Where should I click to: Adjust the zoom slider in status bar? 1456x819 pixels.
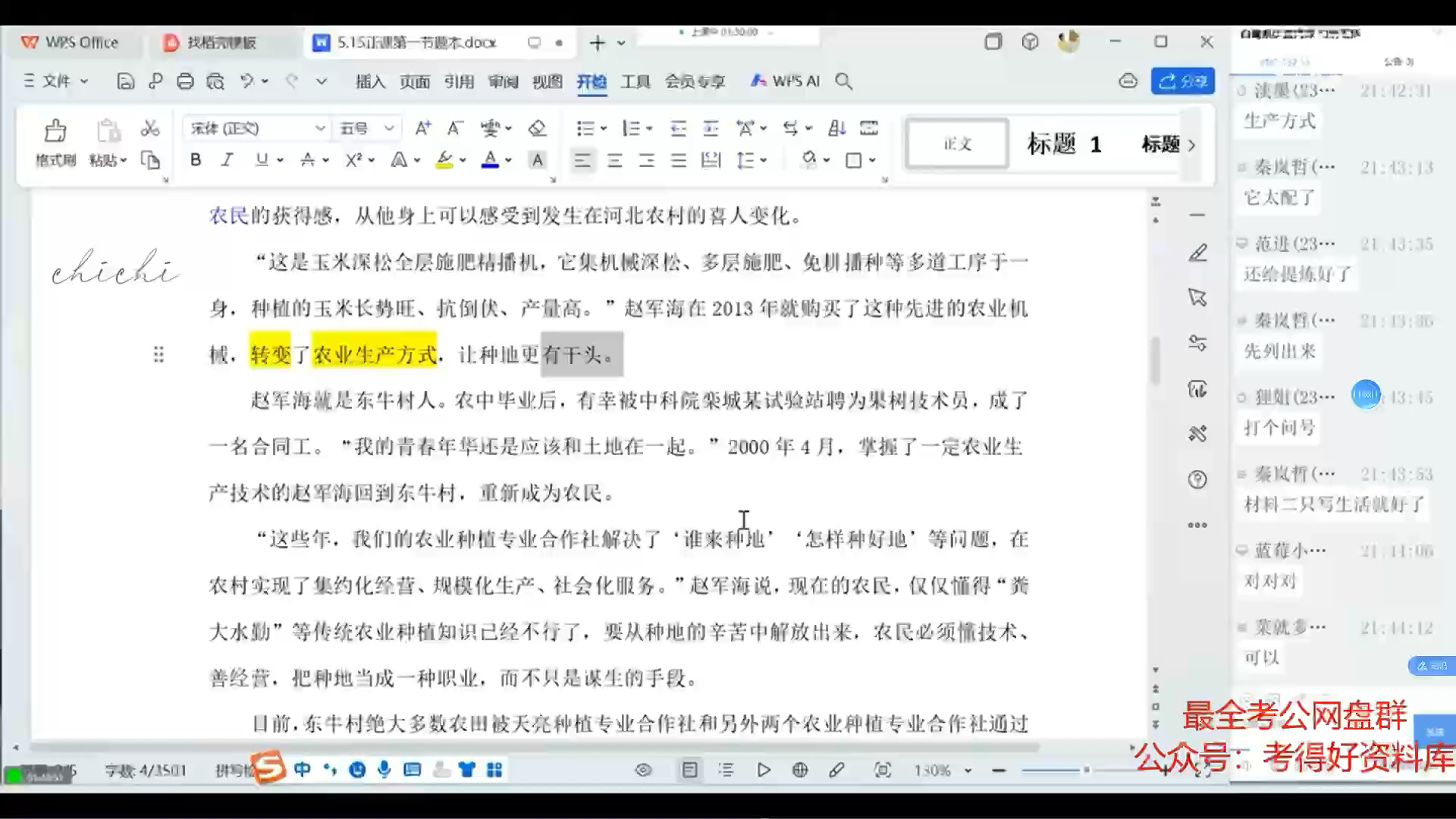[x=1086, y=770]
